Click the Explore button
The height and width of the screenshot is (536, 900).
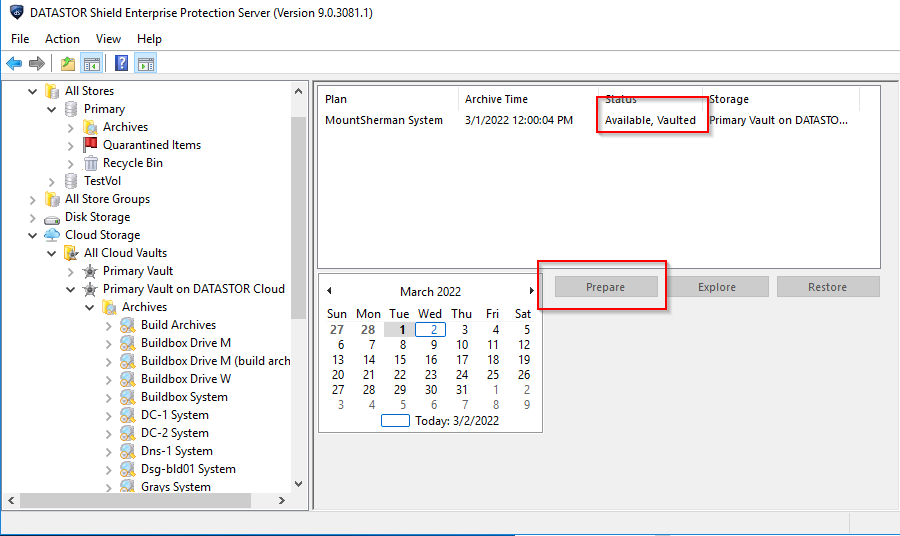[716, 287]
